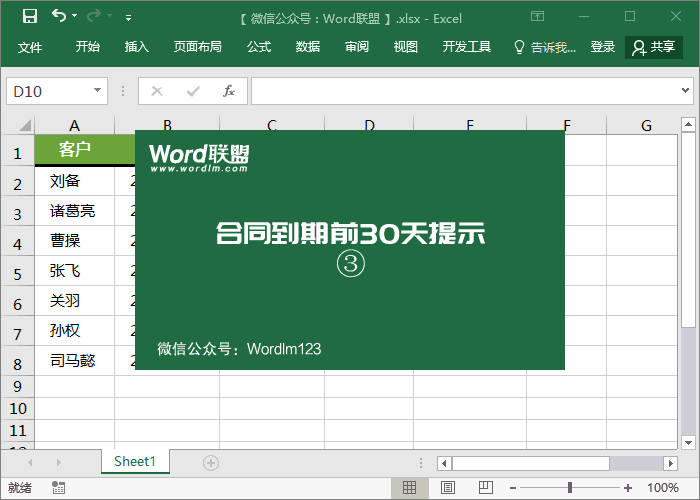Expand the formula bar chevron
The image size is (700, 500).
point(685,91)
